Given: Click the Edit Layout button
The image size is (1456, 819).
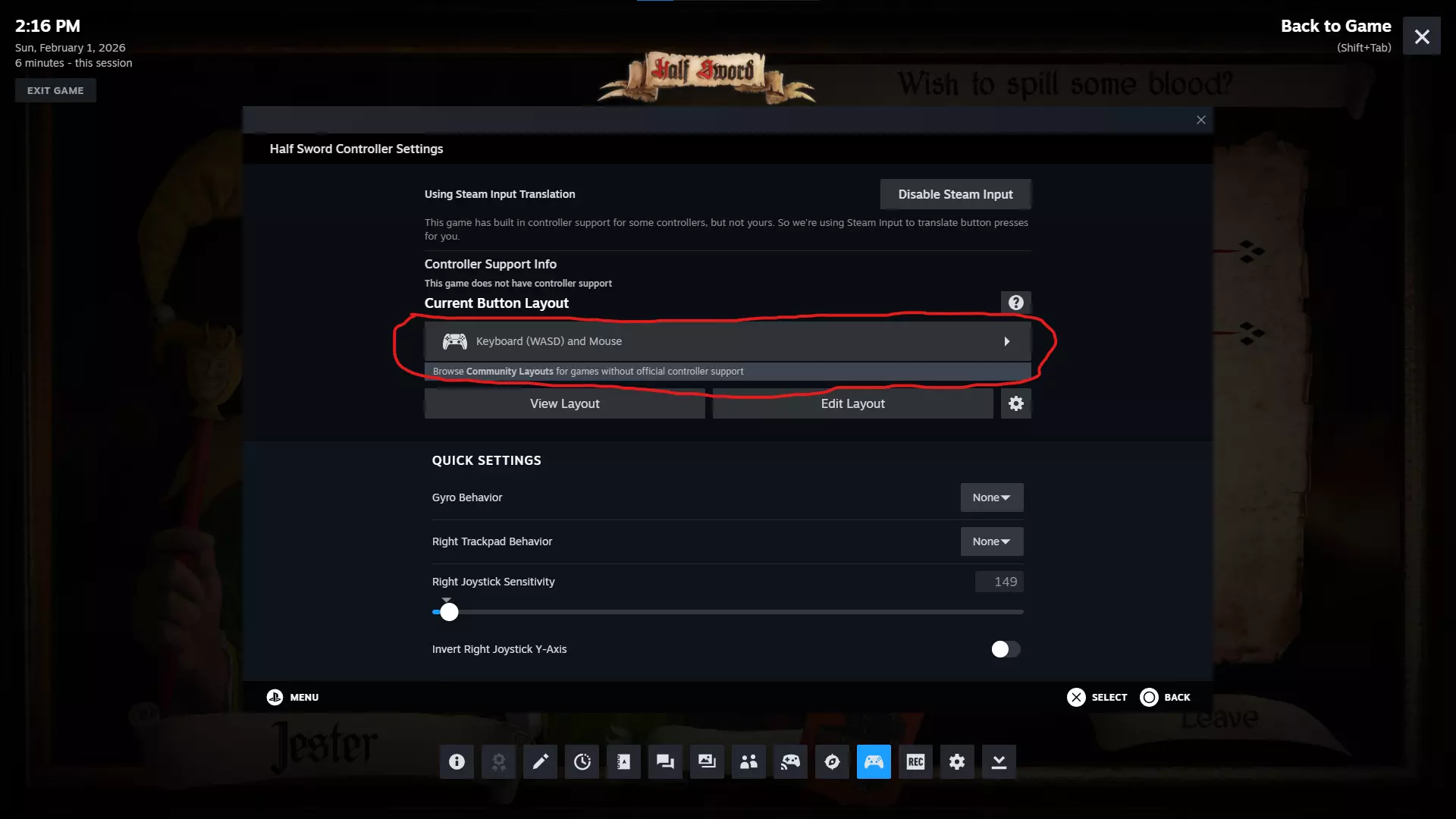Looking at the screenshot, I should 852,403.
